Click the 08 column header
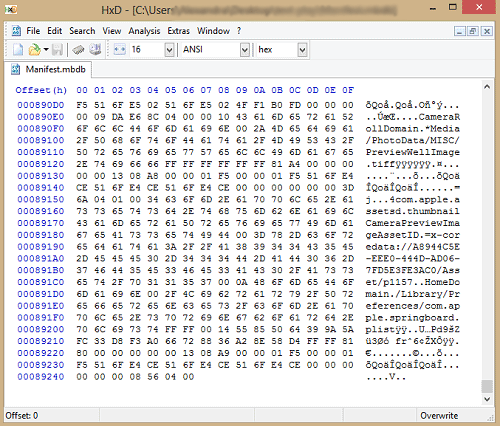Viewport: 500px width, 426px height. pos(224,90)
